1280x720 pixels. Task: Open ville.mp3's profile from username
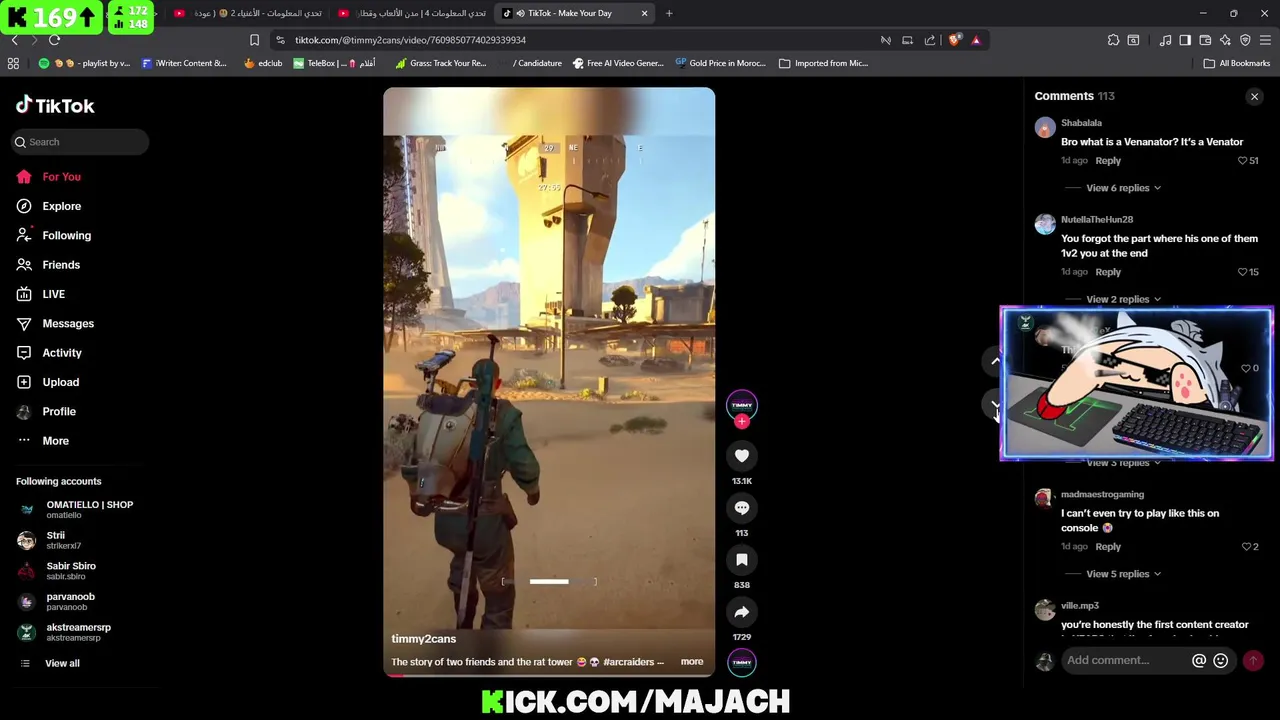pos(1080,606)
